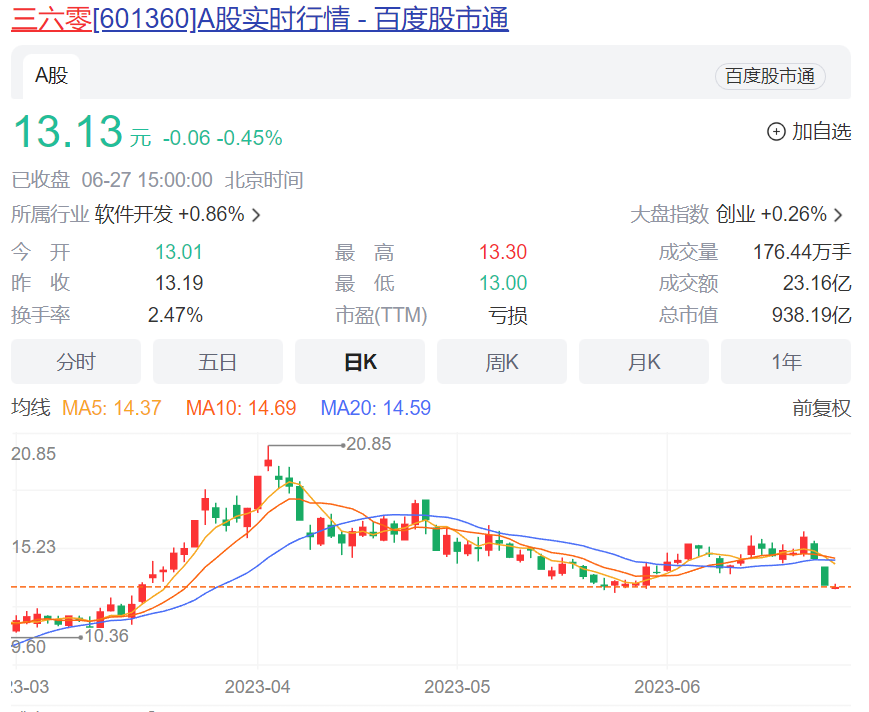This screenshot has height=712, width=869.
Task: Switch to the 五日 chart tab
Action: 218,362
